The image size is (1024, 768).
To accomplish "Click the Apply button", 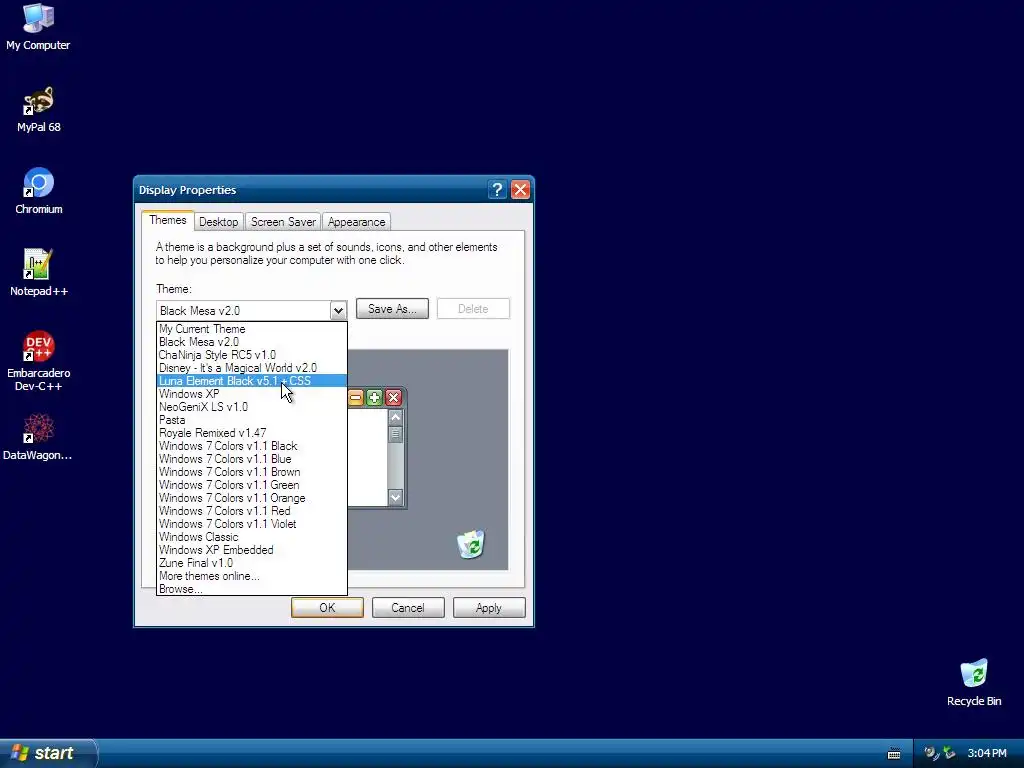I will tap(489, 608).
